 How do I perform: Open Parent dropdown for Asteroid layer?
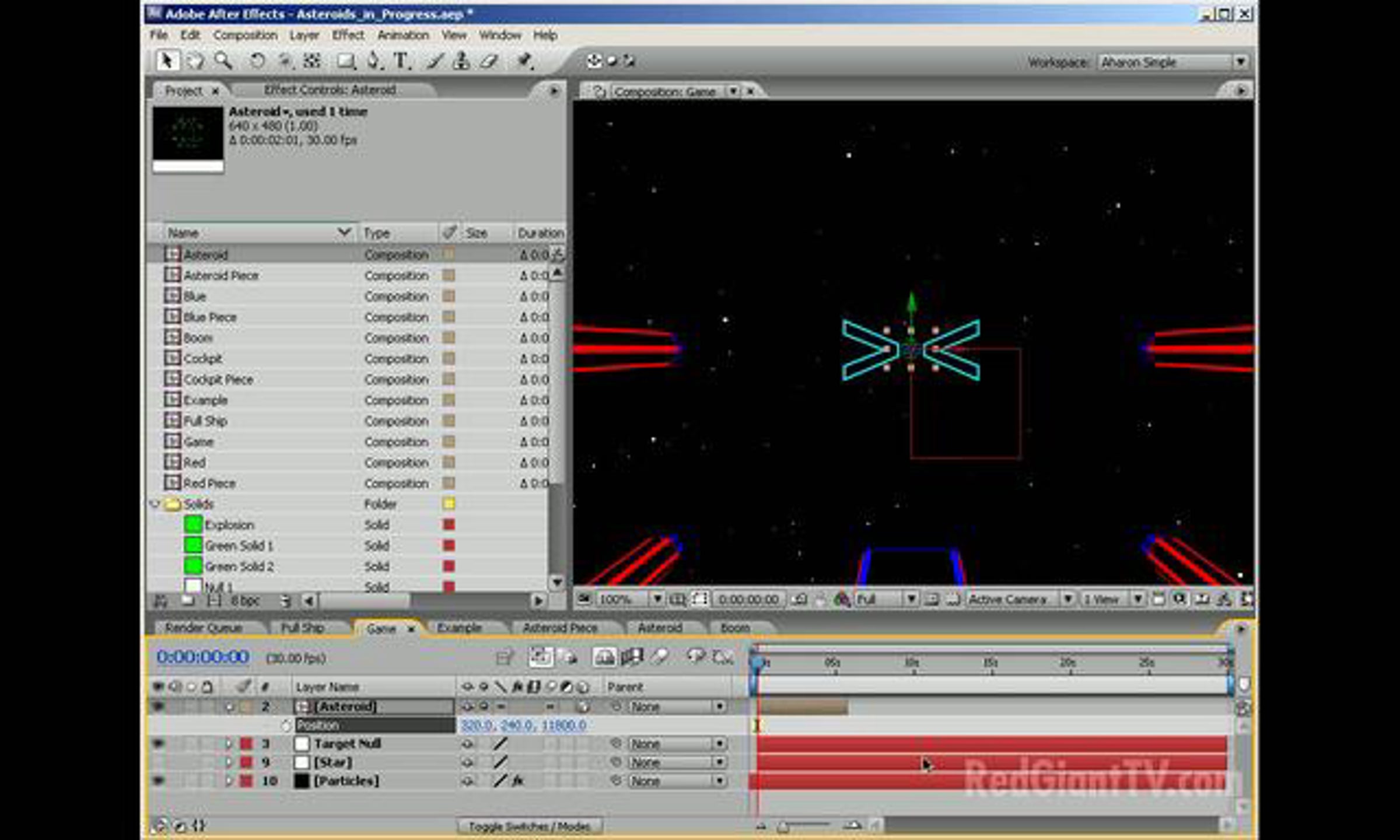coord(677,706)
